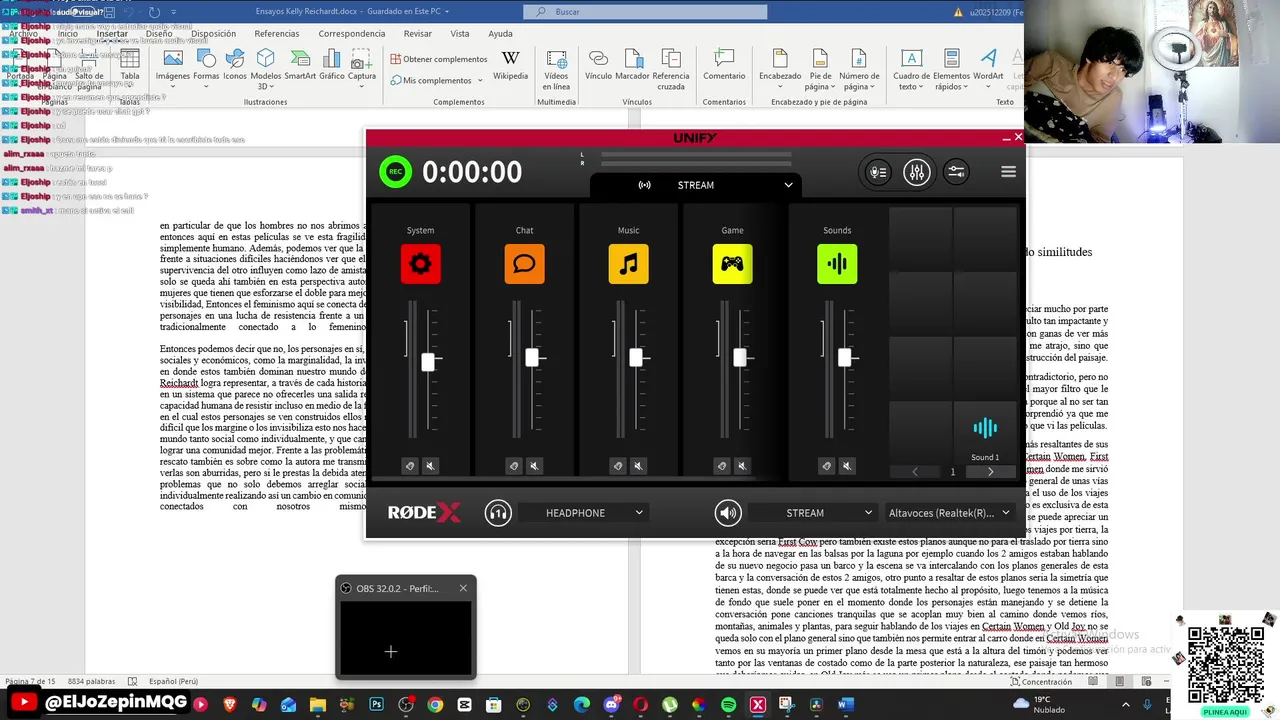Open the Altavoces (Realtek) device dropdown
This screenshot has height=720, width=1280.
click(x=949, y=513)
